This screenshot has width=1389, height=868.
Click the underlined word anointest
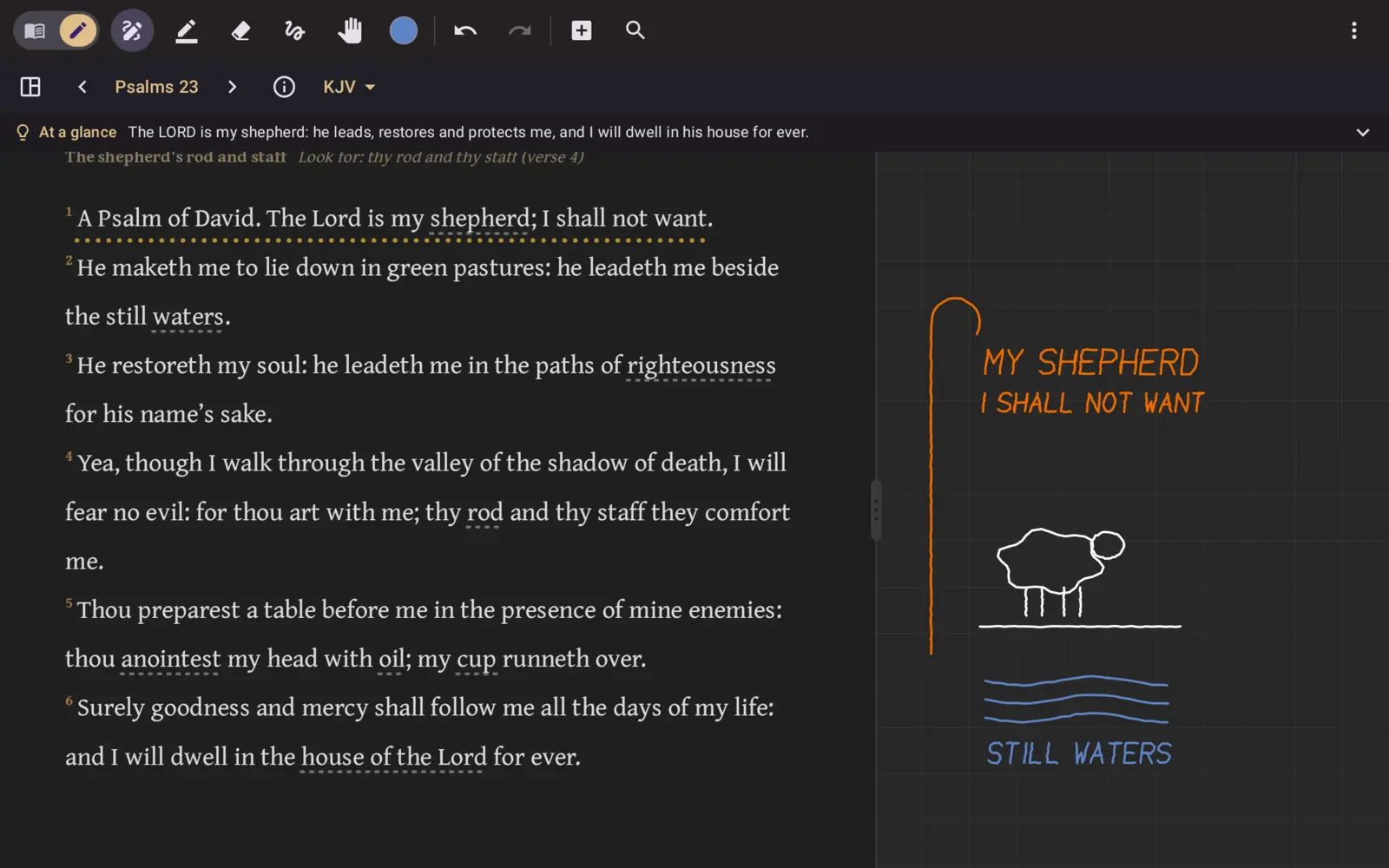171,659
